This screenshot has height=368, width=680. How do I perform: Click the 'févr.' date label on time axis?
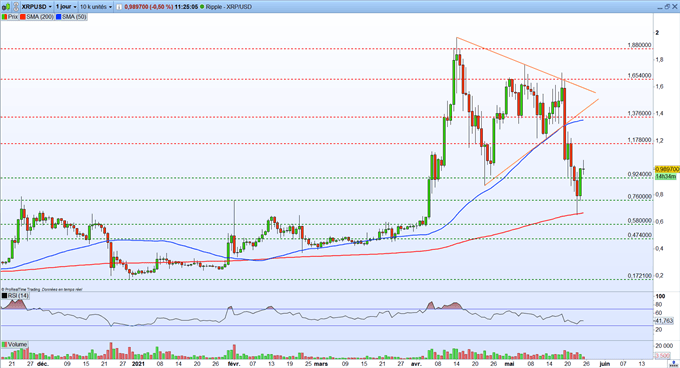pos(233,364)
